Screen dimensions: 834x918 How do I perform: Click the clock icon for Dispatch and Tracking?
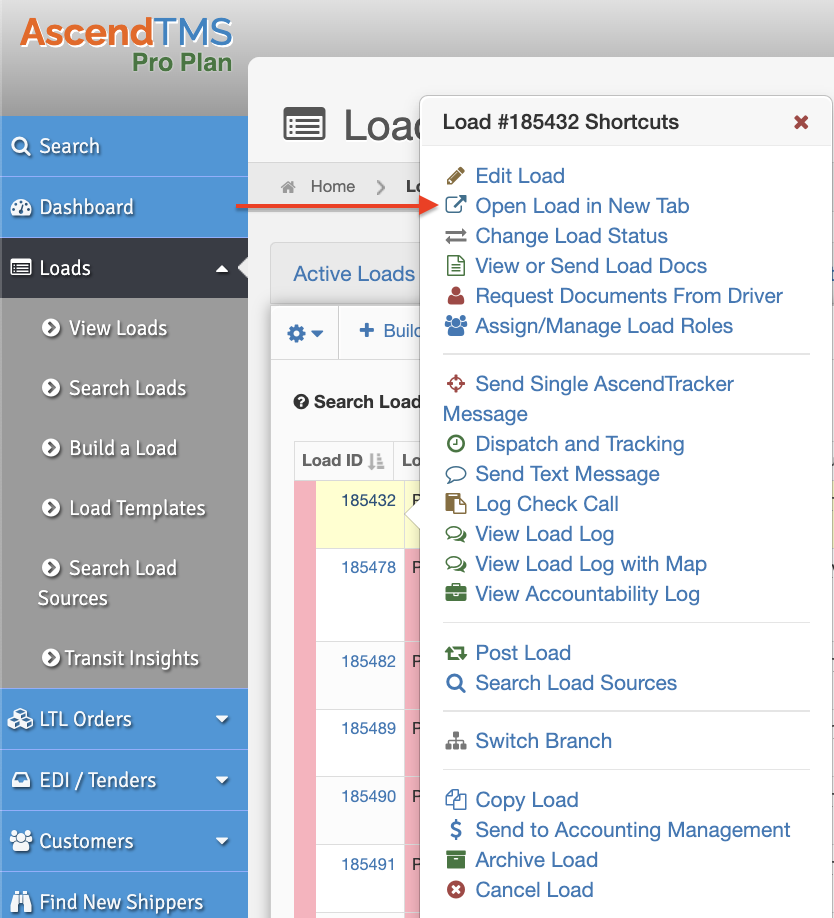pyautogui.click(x=455, y=444)
